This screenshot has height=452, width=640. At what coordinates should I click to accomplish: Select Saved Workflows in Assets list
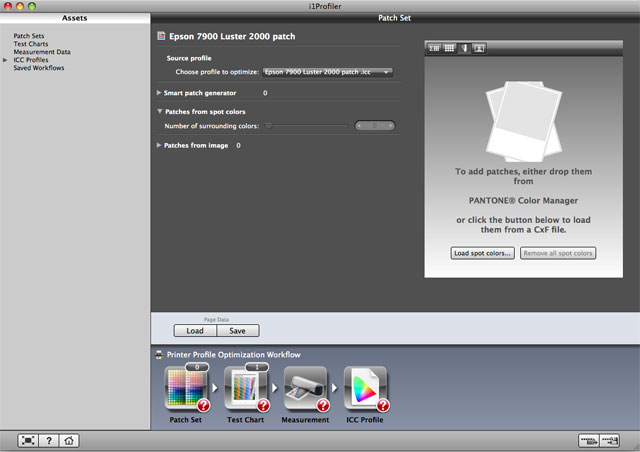39,68
